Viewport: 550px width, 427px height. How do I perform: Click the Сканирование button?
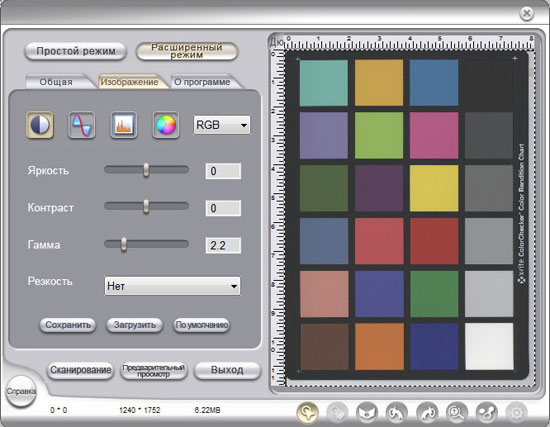(80, 370)
